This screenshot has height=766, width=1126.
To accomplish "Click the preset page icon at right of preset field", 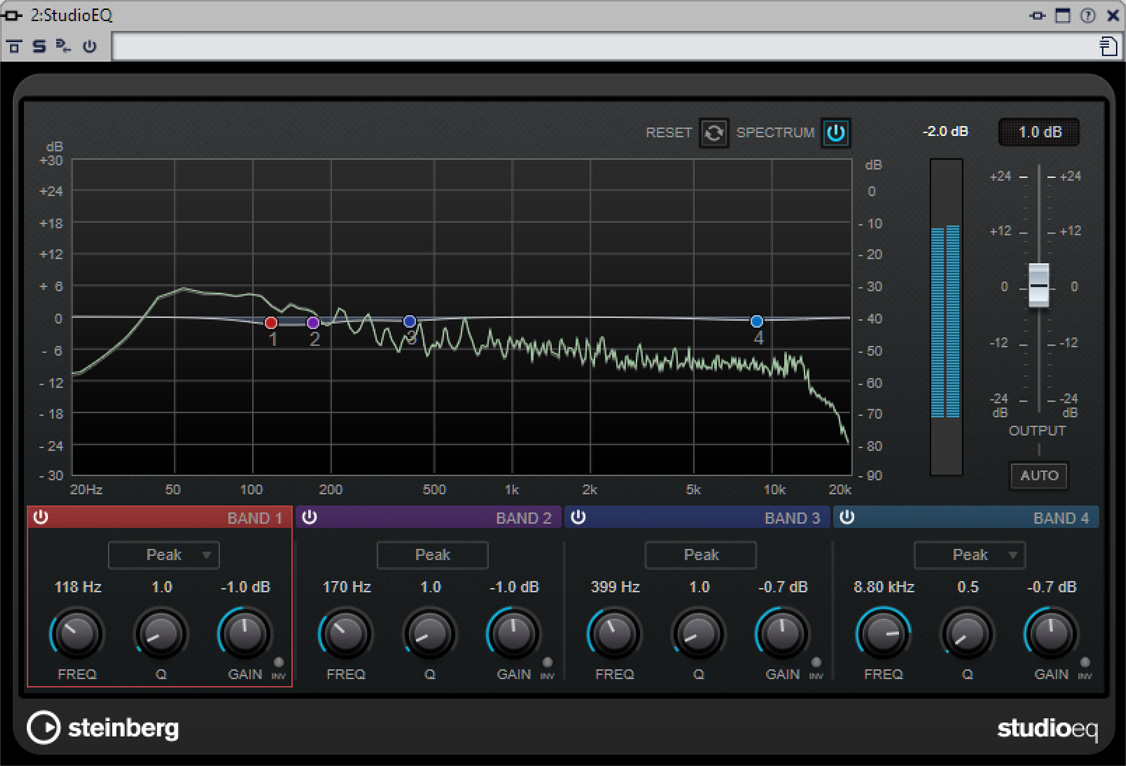I will tap(1108, 47).
